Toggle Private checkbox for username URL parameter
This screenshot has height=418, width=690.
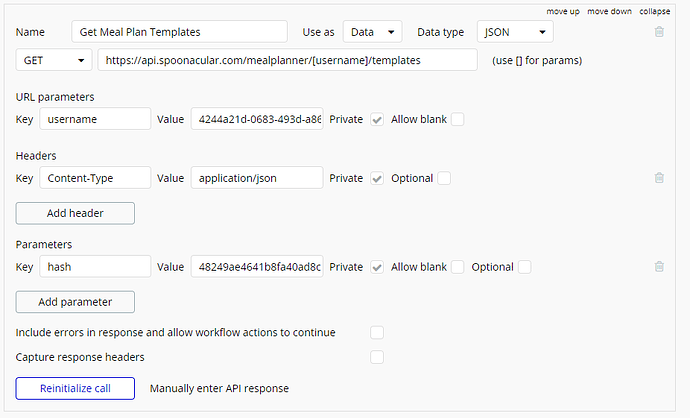coord(377,120)
